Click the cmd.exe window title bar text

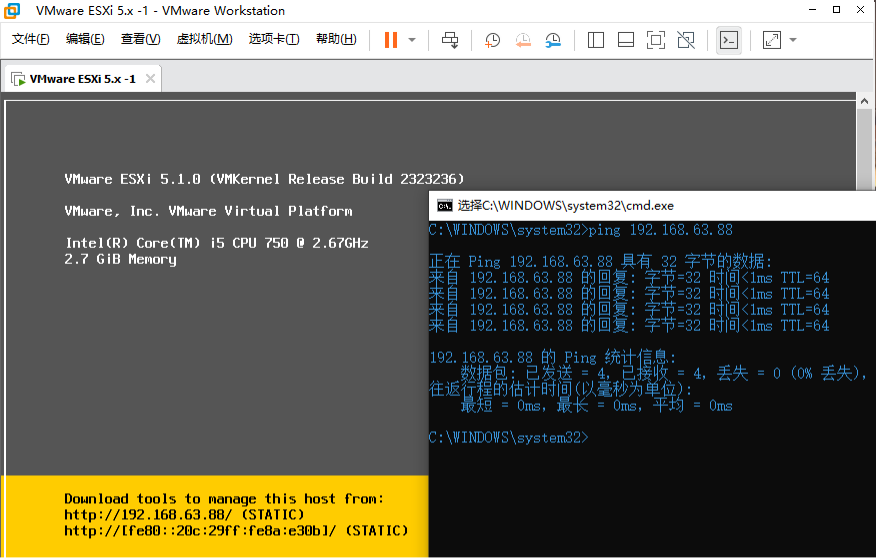click(565, 206)
